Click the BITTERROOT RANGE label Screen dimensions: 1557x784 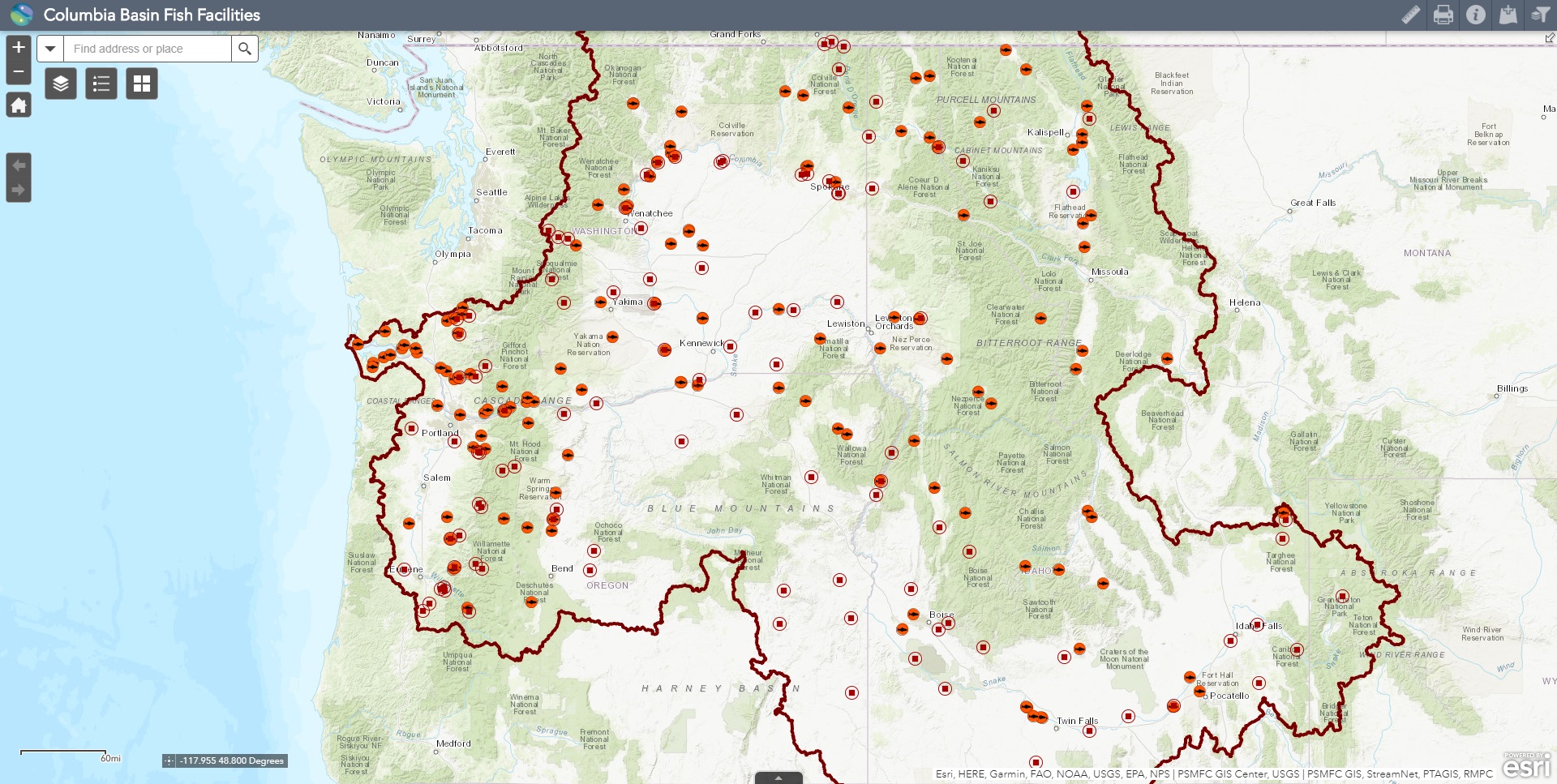(x=1029, y=343)
